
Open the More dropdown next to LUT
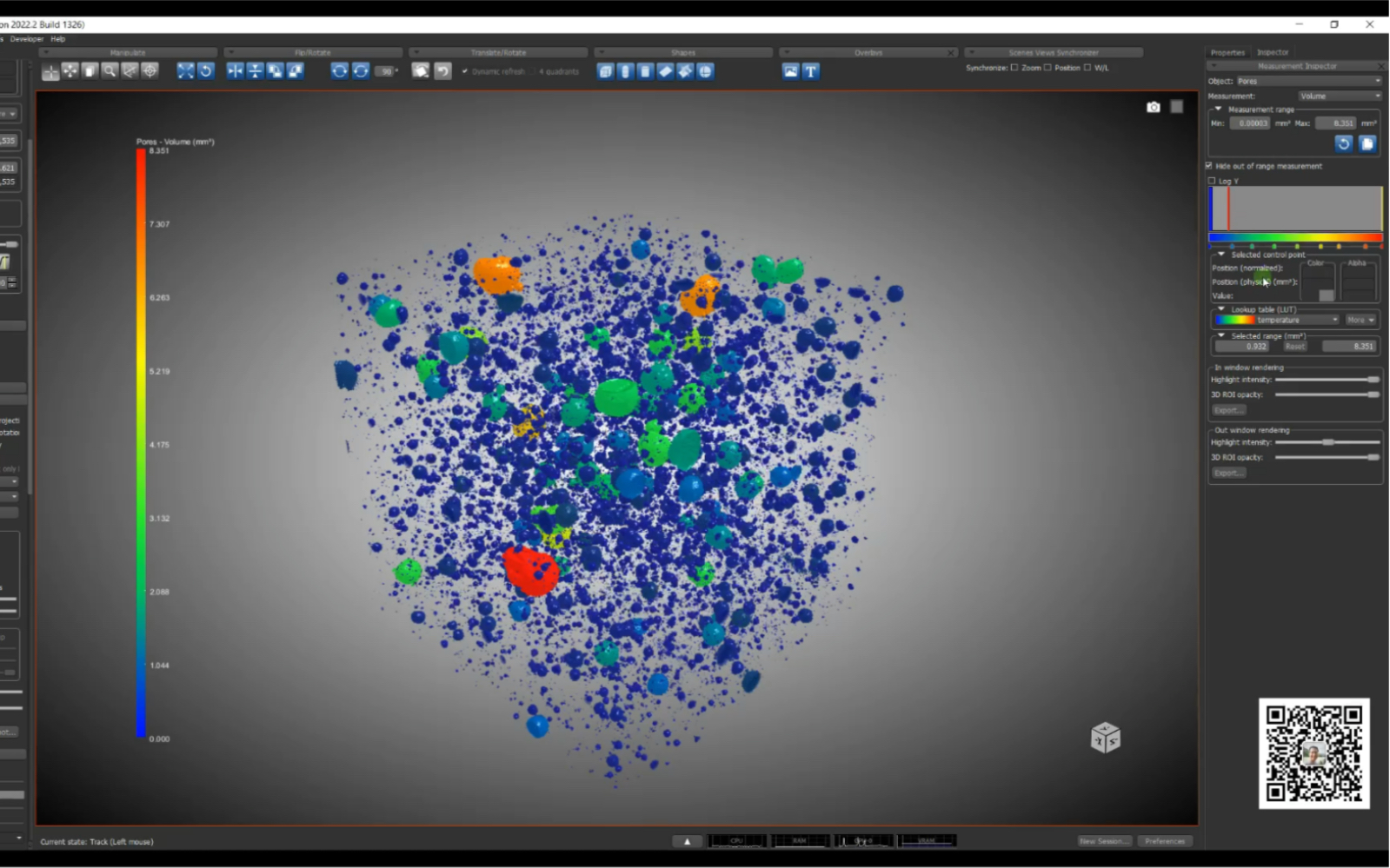click(x=1360, y=321)
